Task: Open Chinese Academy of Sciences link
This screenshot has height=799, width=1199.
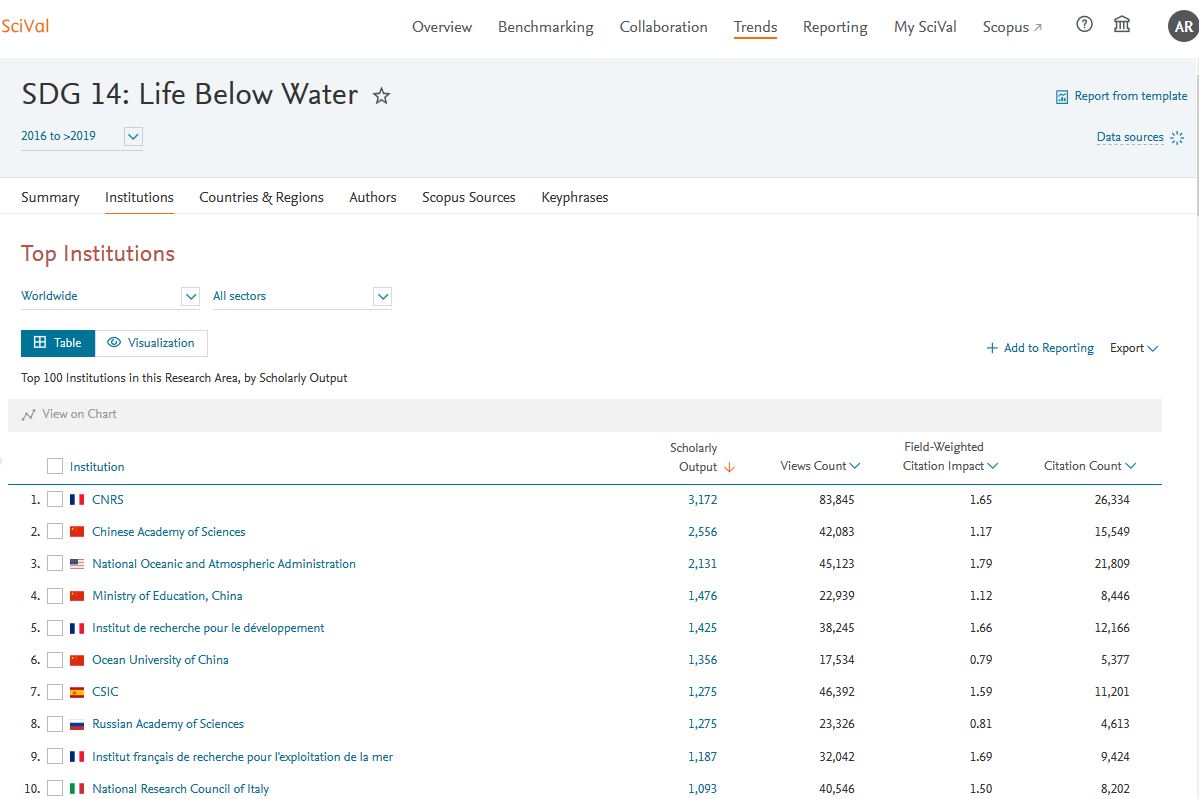Action: [168, 532]
